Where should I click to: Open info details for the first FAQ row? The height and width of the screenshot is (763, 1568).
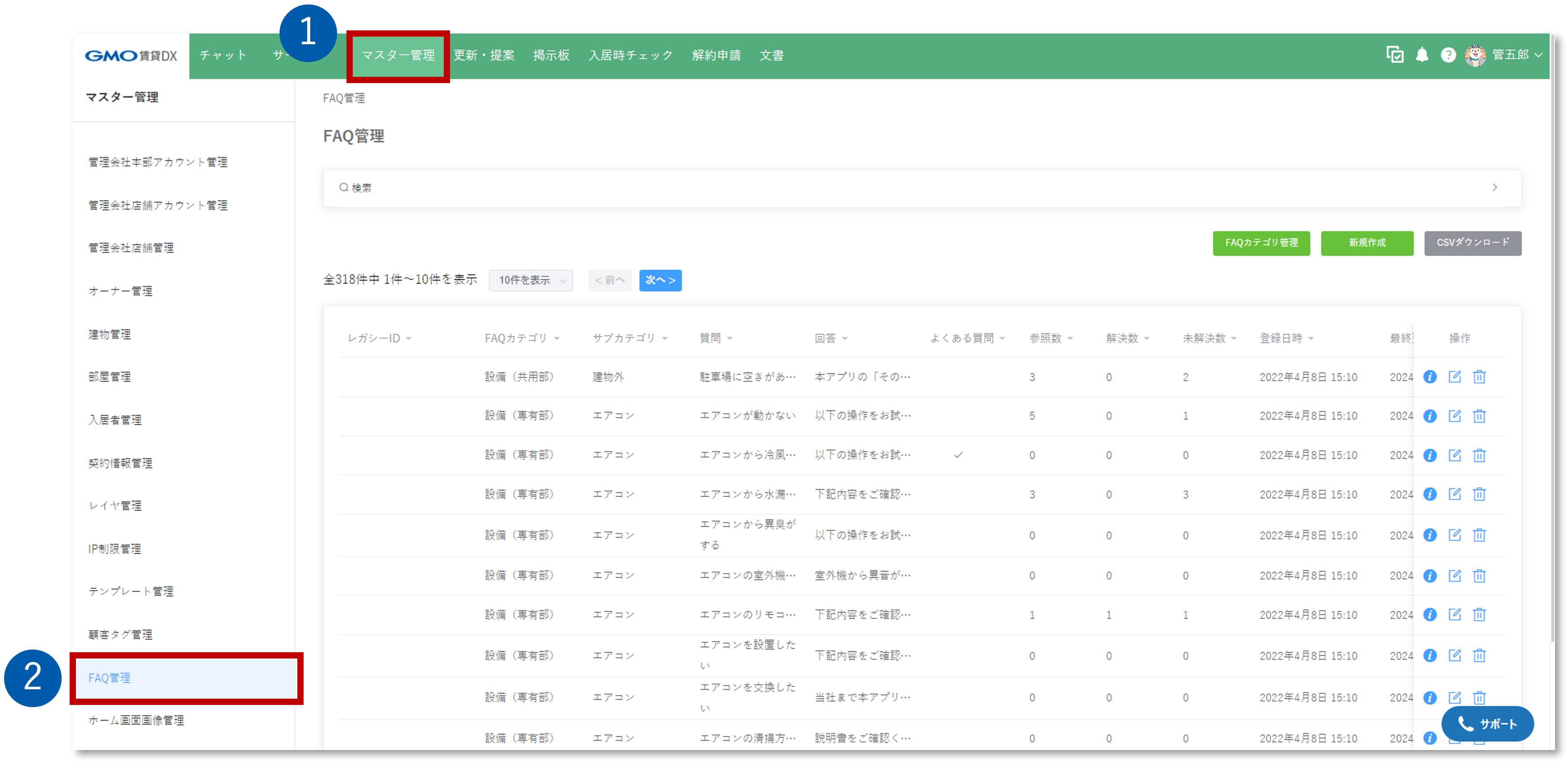pyautogui.click(x=1430, y=376)
